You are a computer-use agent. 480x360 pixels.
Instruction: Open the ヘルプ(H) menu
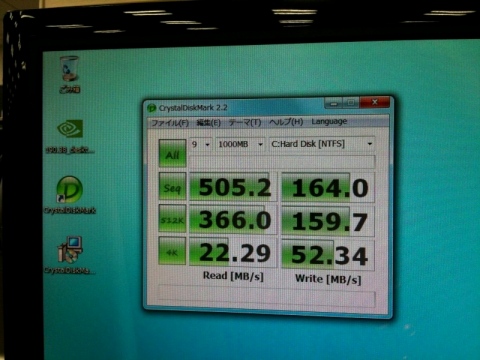click(286, 122)
